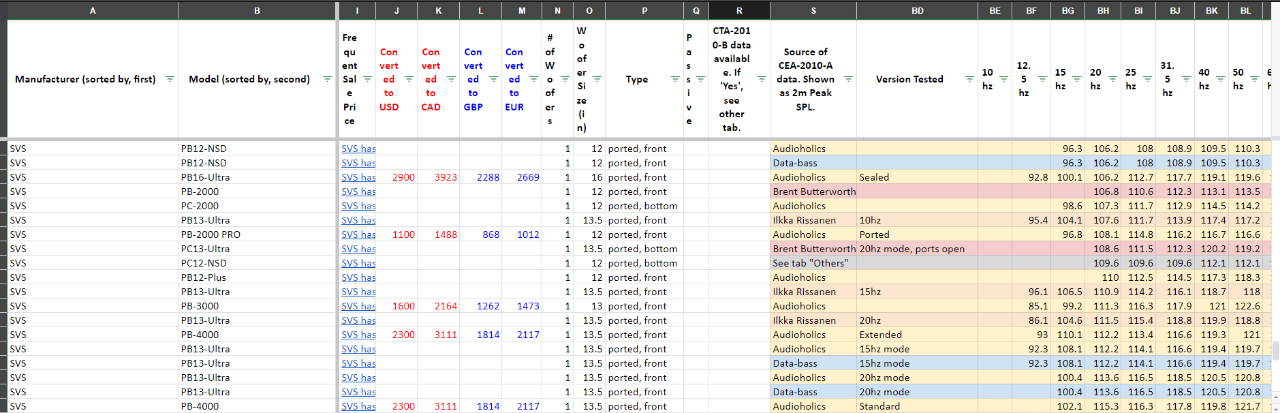Viewport: 1280px width, 413px height.
Task: Open the SVS link in the PB-3000 row
Action: [x=359, y=306]
